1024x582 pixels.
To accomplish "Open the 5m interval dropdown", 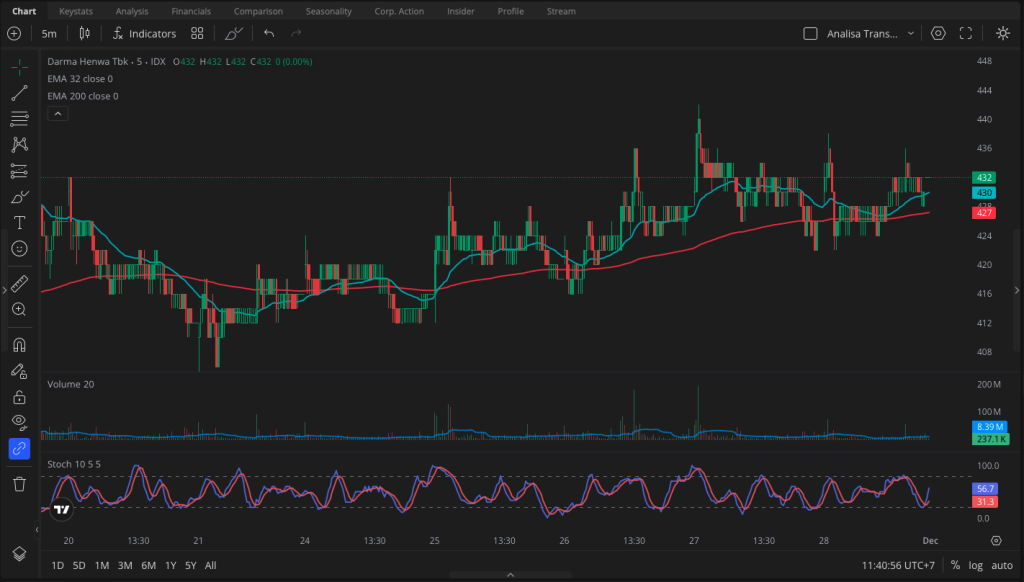I will point(49,33).
